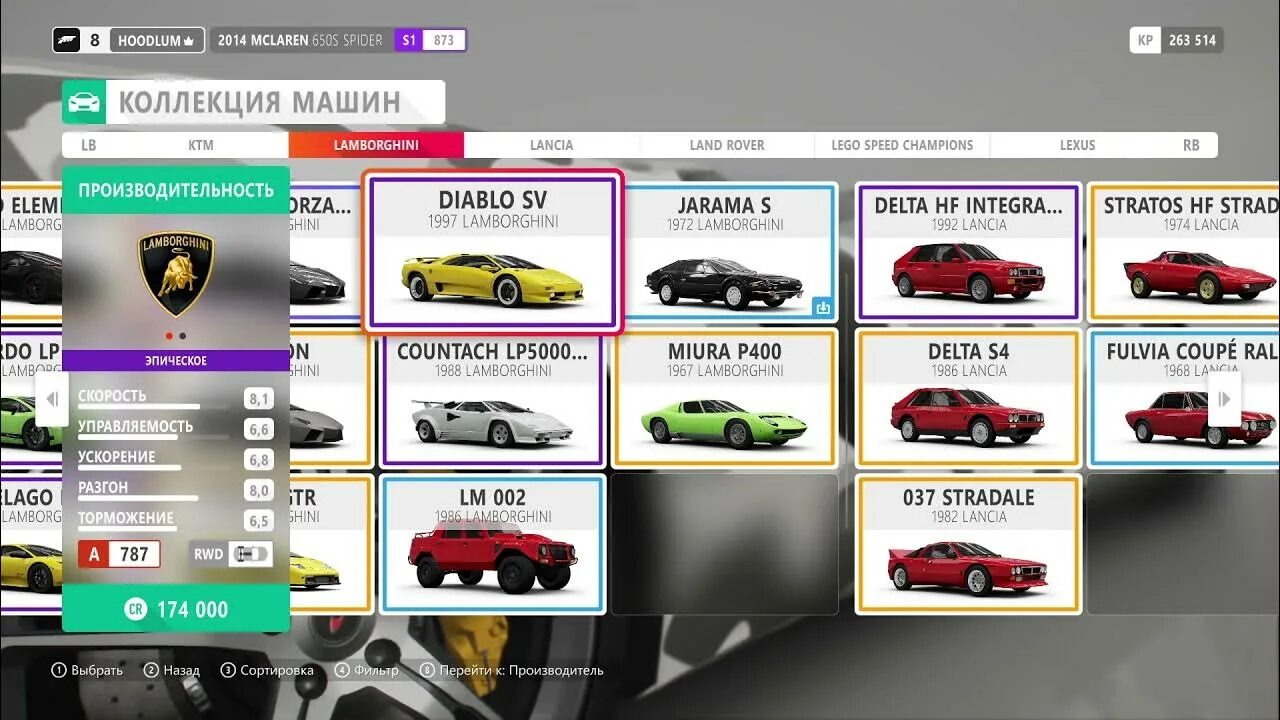Screen dimensions: 1280x720
Task: Click the ЭПИЧЕСКОЕ rarity label
Action: (x=176, y=360)
